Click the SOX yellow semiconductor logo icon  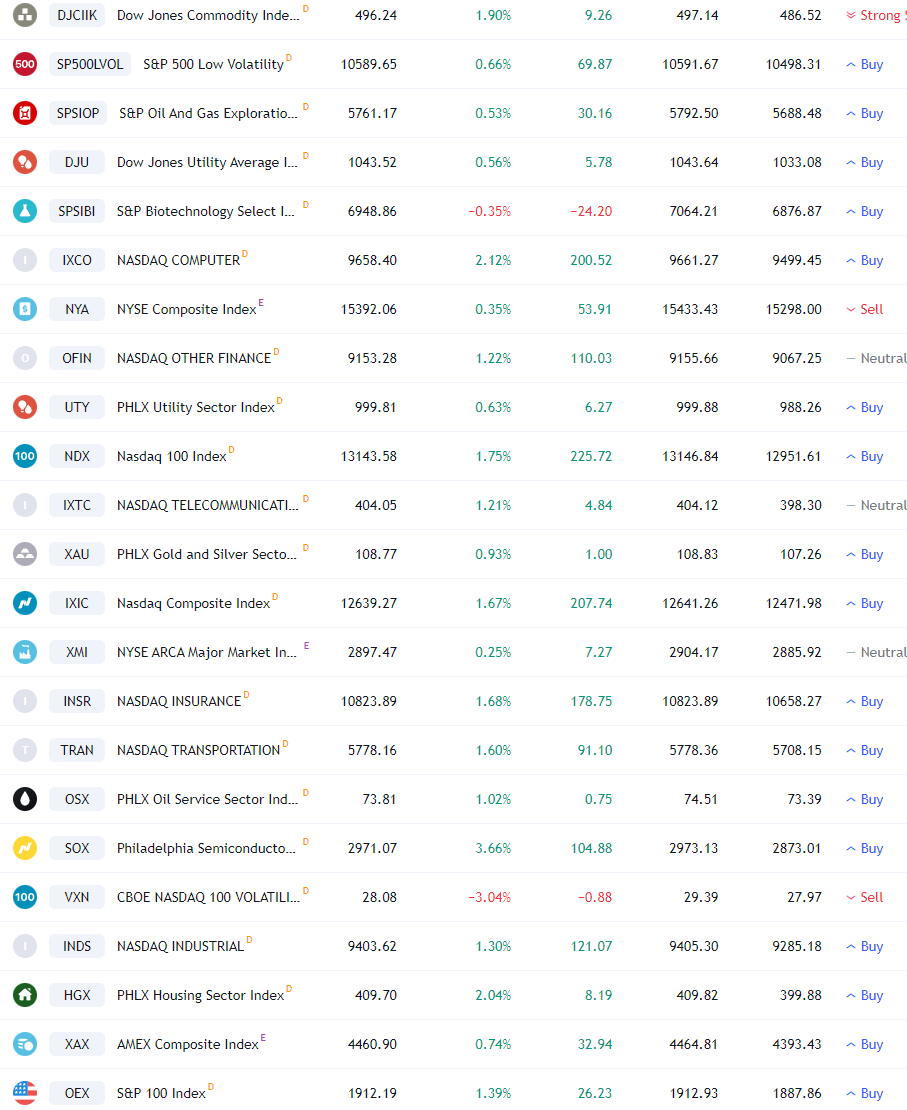pyautogui.click(x=25, y=848)
